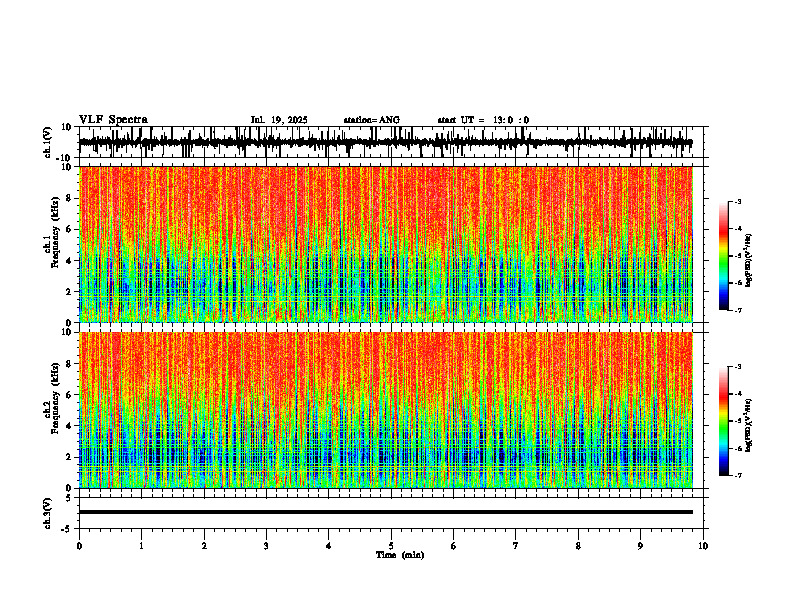
Task: Click the "8" kHz tick on ch.1 spectrogram
Action: click(70, 198)
